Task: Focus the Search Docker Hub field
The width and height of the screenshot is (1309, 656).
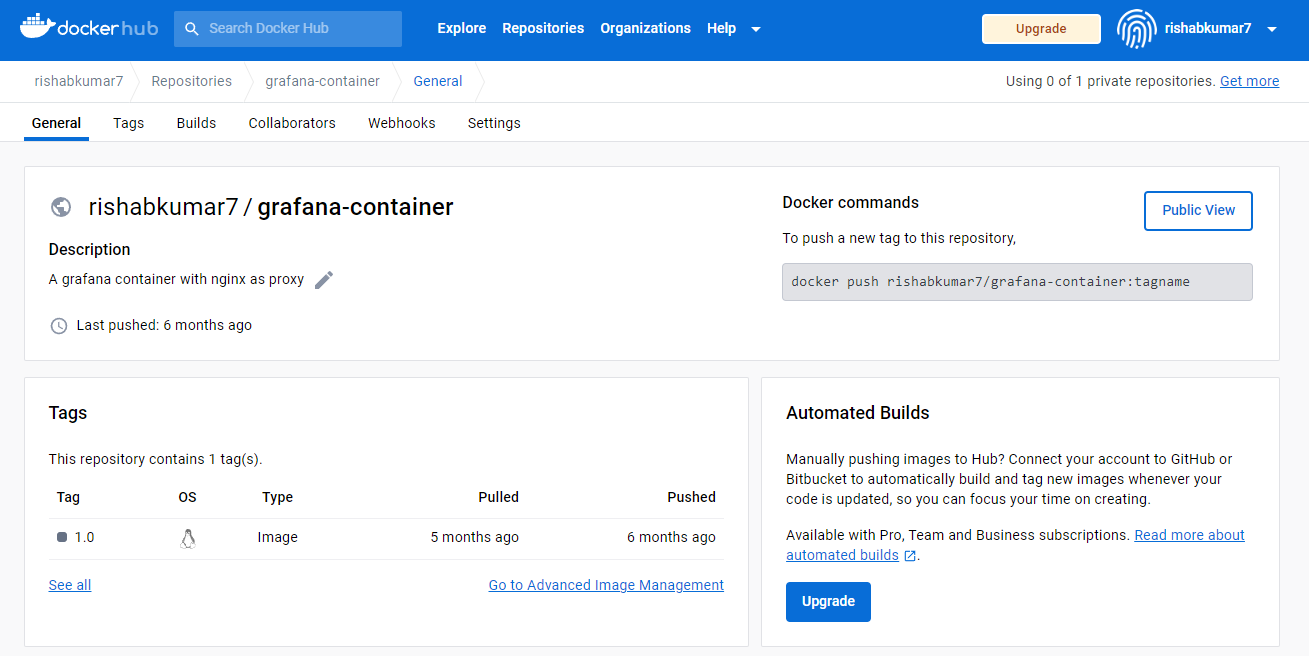Action: 288,29
